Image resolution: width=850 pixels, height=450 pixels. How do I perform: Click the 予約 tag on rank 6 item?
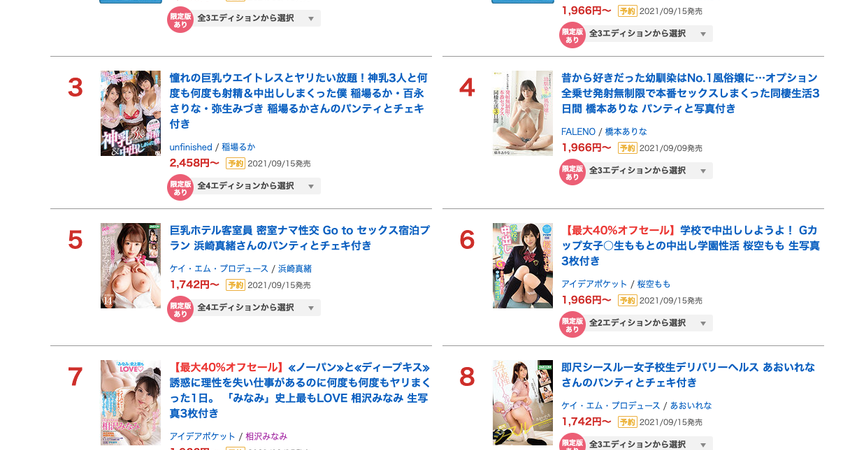(627, 300)
